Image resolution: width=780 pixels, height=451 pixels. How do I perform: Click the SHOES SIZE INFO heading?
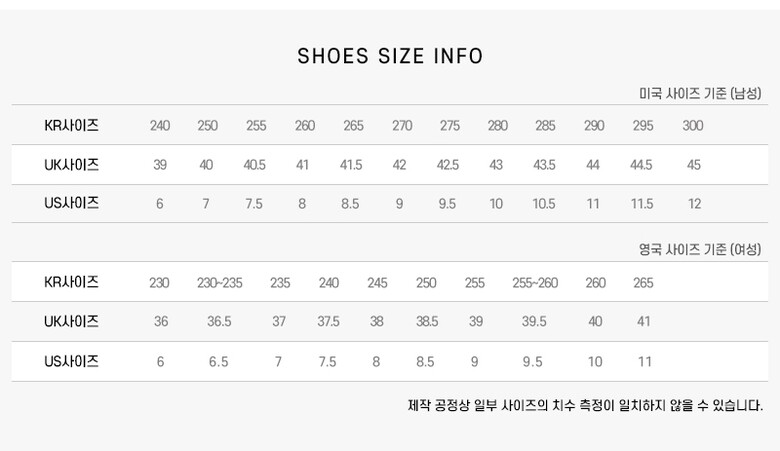pyautogui.click(x=390, y=56)
